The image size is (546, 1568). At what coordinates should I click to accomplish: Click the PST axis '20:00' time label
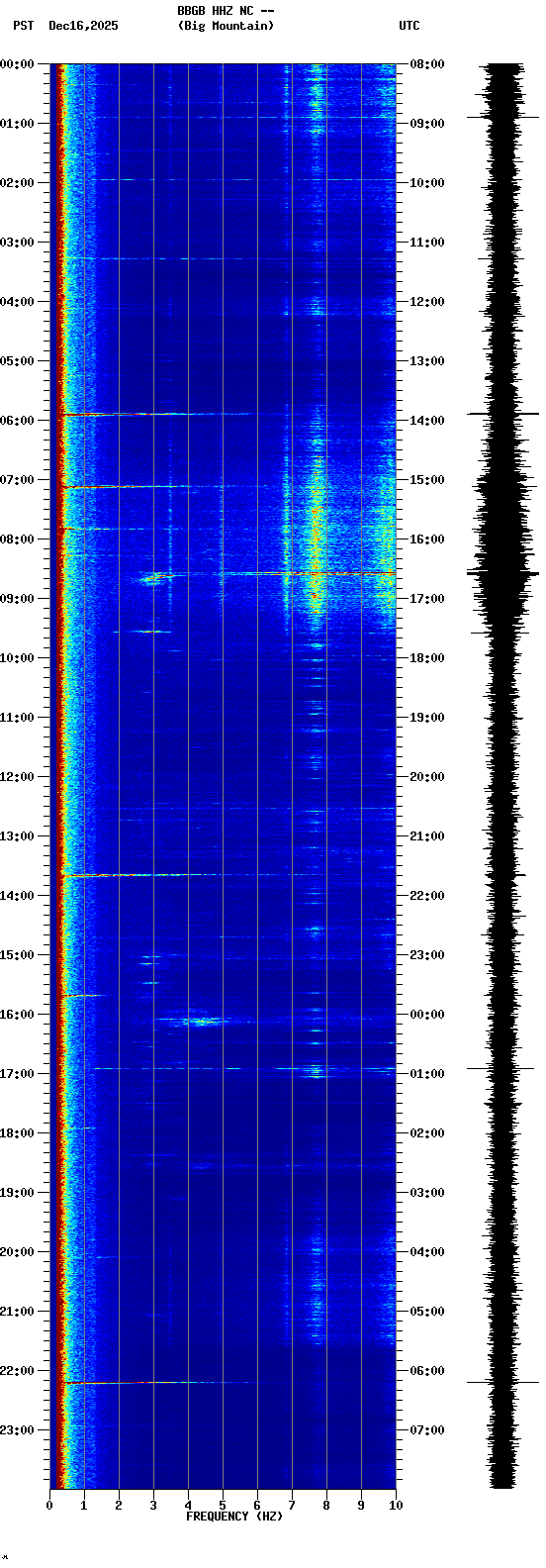[18, 1252]
